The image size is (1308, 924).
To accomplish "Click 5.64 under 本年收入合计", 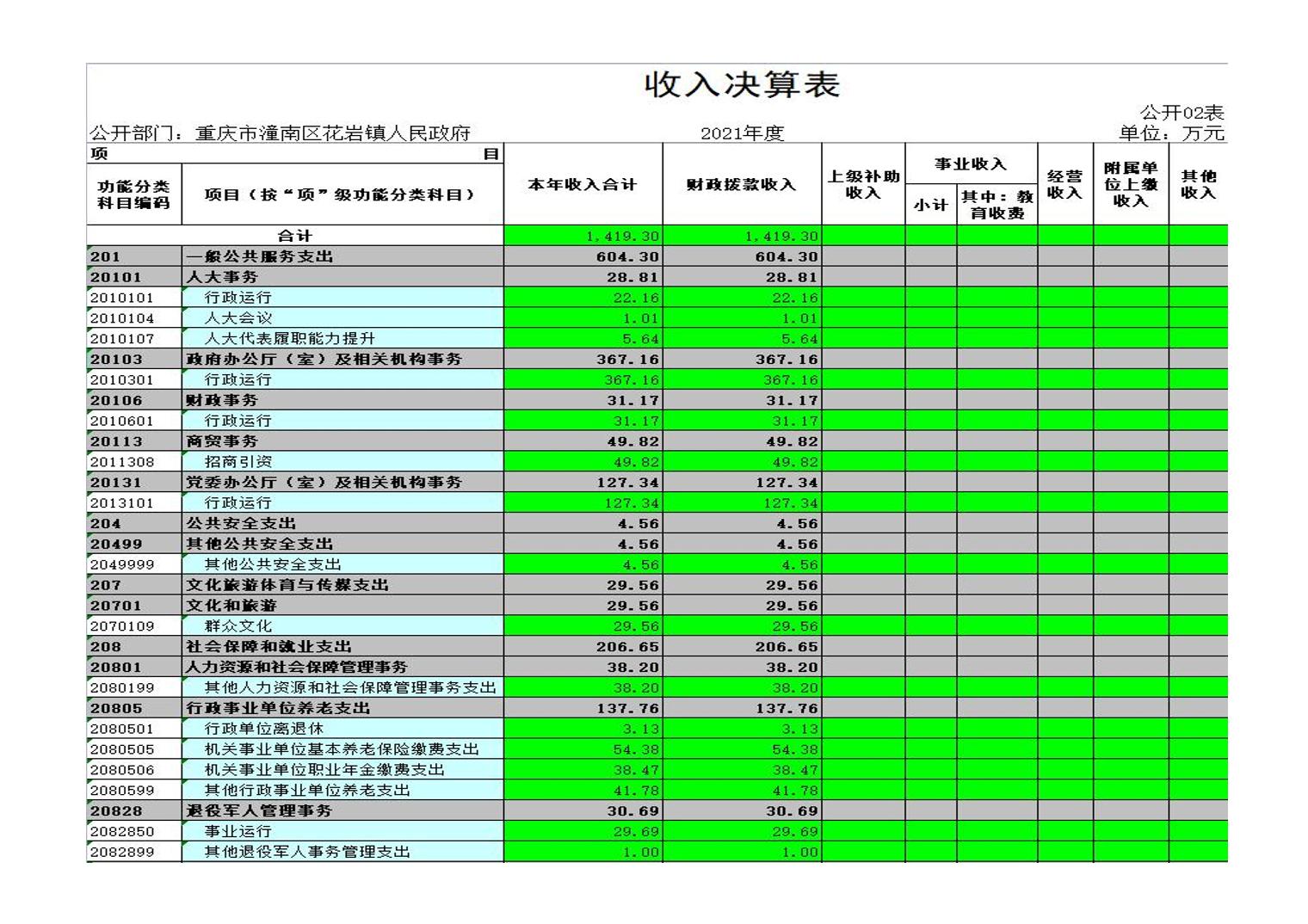I will 641,339.
